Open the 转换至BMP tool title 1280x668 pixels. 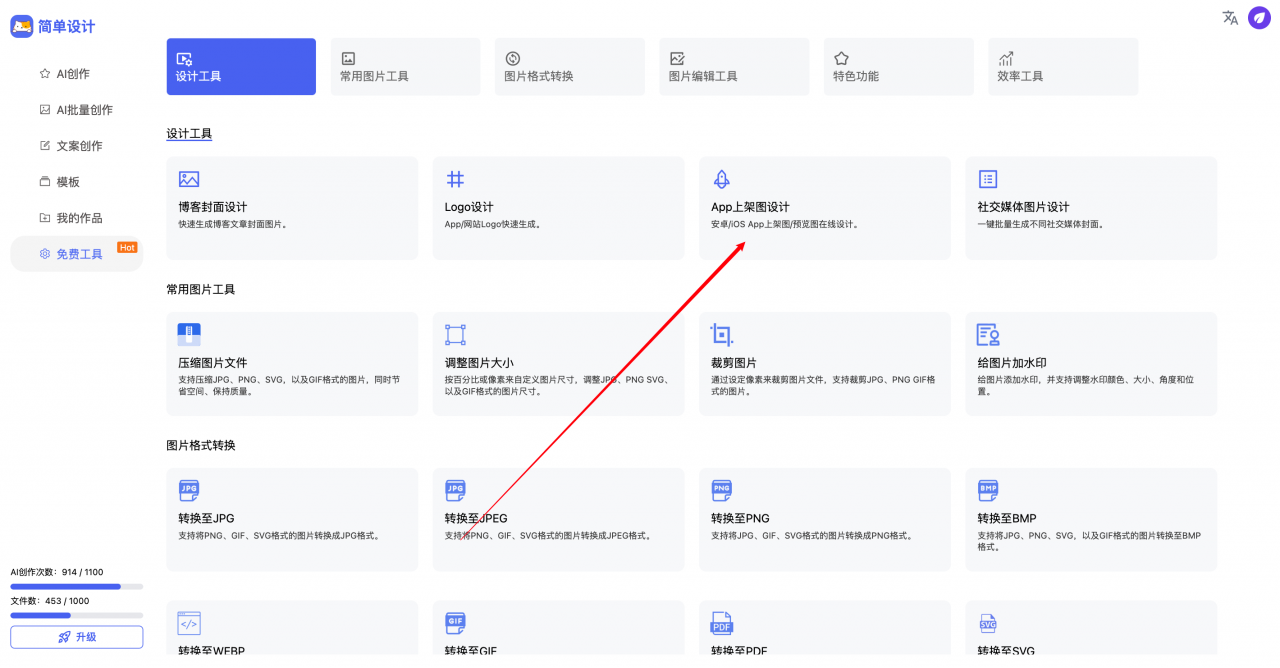coord(1007,519)
